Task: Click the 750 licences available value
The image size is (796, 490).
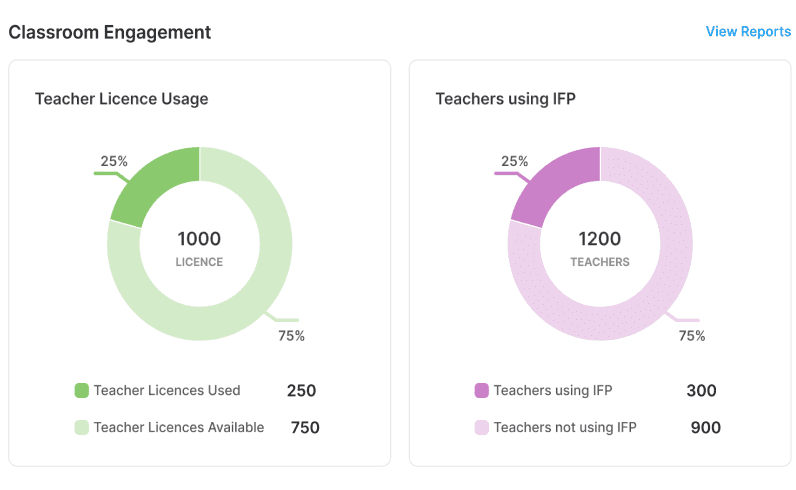Action: [305, 428]
